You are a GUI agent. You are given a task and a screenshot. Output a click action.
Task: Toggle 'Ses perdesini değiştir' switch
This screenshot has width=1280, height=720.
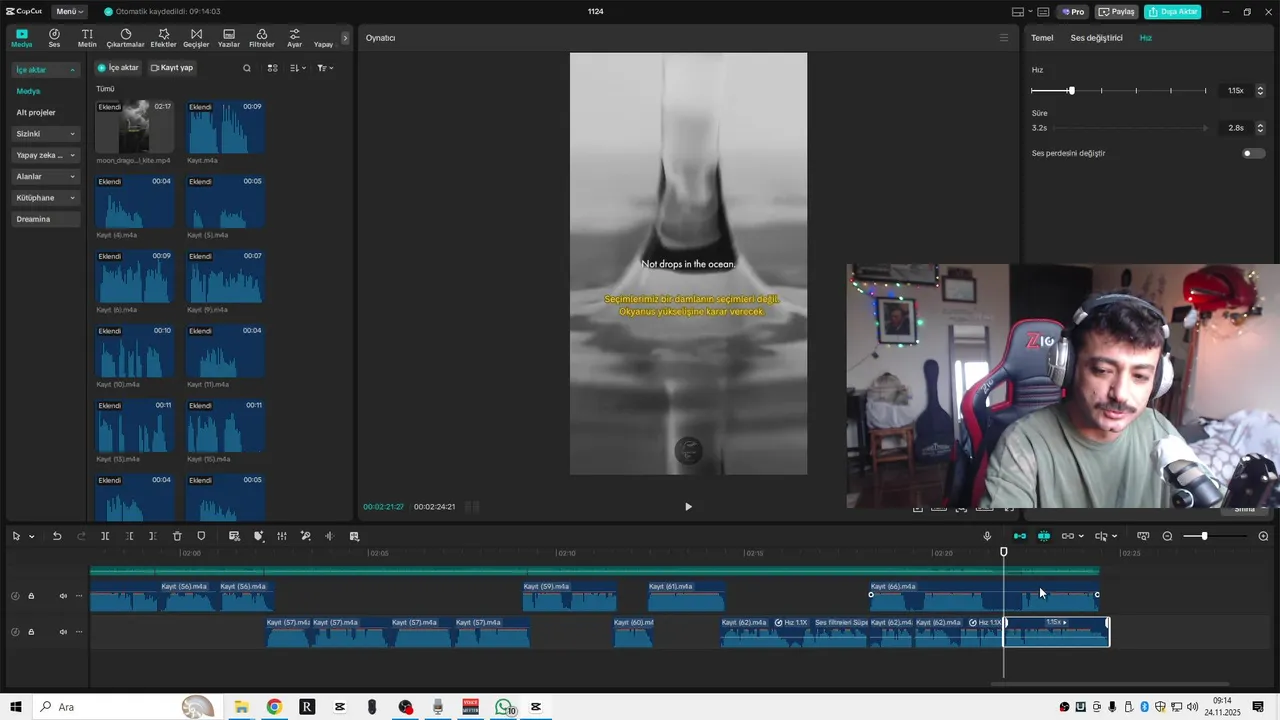coord(1253,153)
